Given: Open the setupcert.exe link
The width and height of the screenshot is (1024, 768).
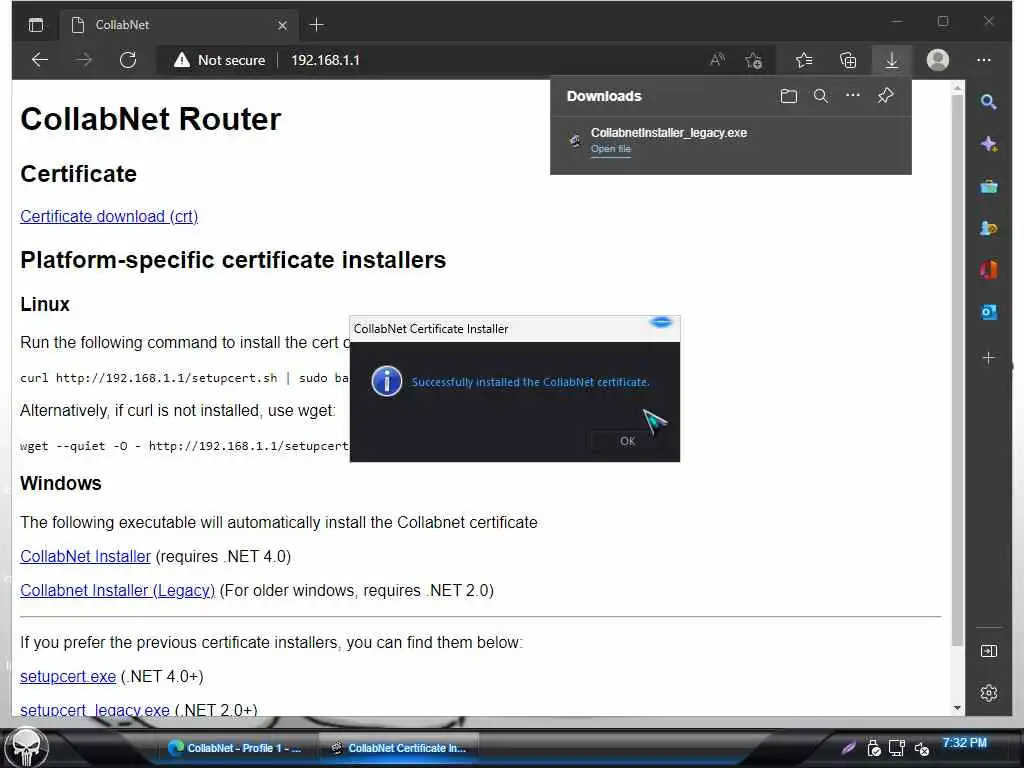Looking at the screenshot, I should 68,677.
